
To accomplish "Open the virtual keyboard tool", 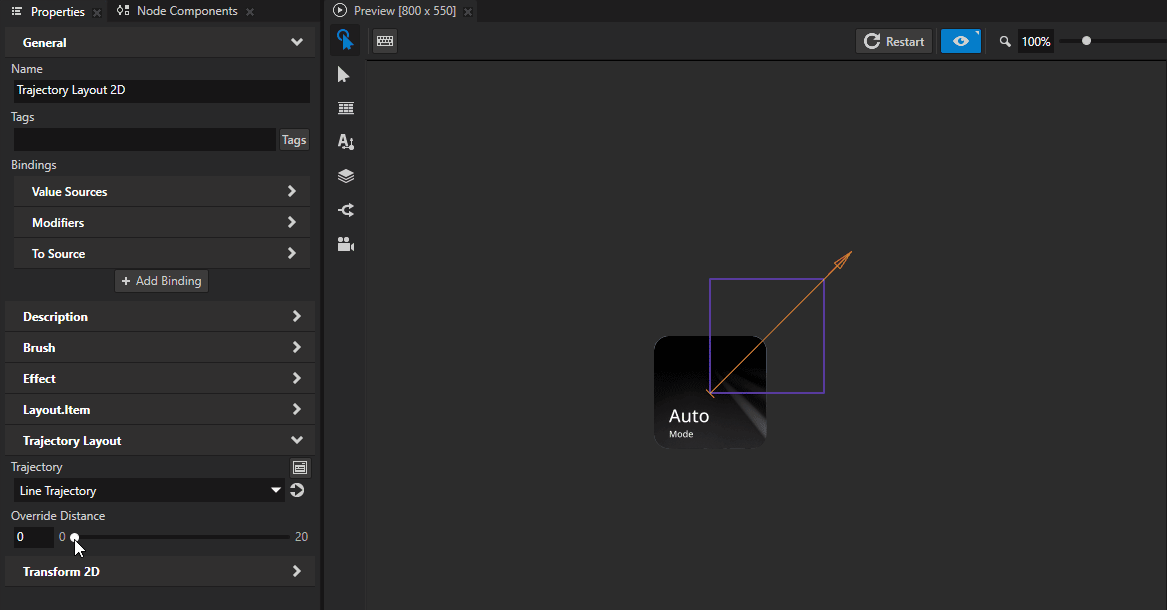I will pyautogui.click(x=384, y=40).
